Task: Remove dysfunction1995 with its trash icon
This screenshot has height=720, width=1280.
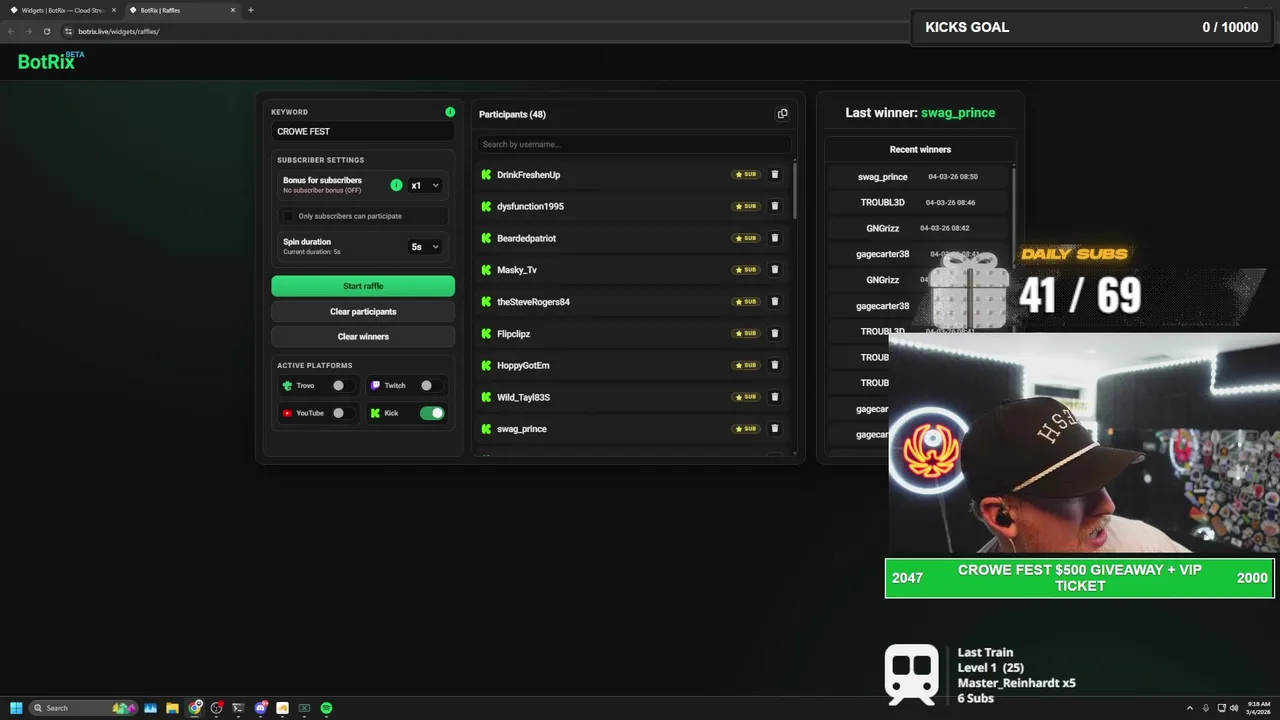Action: coord(774,206)
